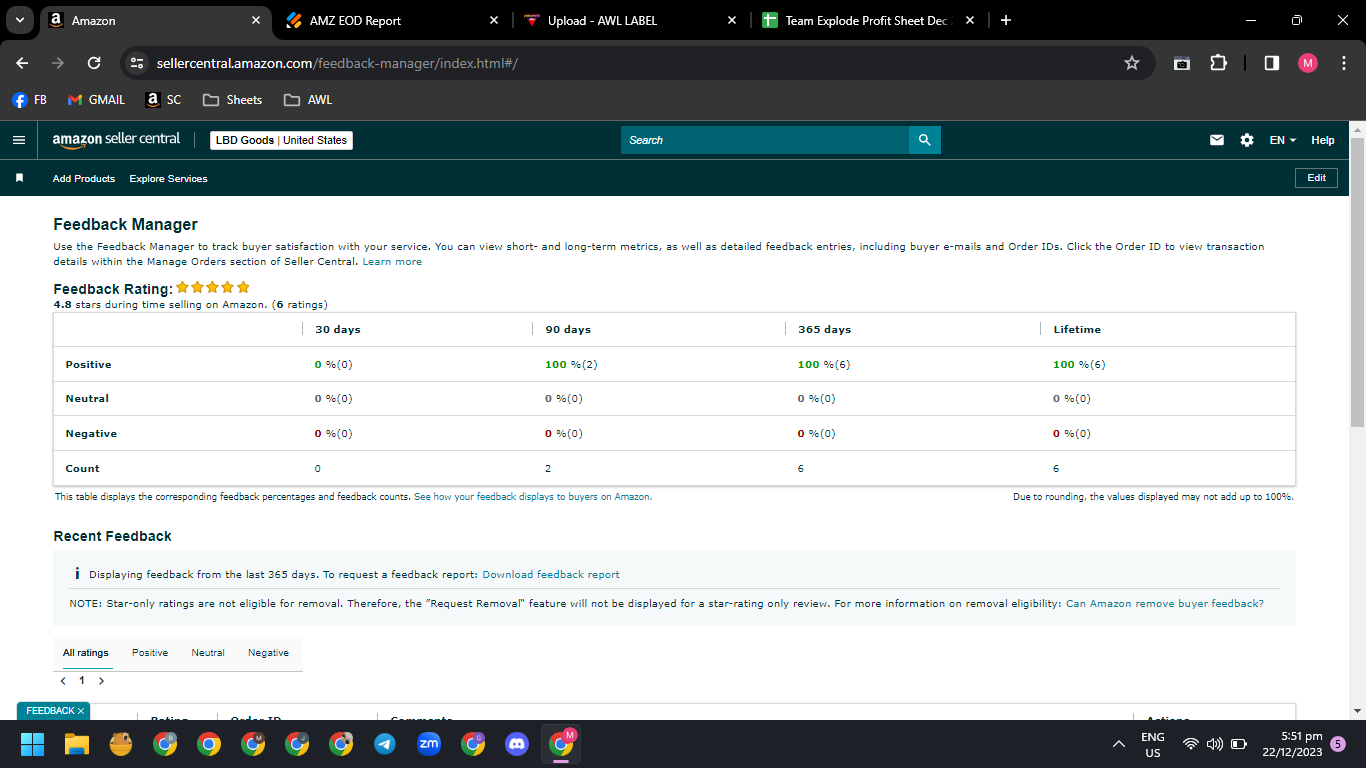The image size is (1366, 768).
Task: Click the search magnifier button
Action: pyautogui.click(x=925, y=140)
